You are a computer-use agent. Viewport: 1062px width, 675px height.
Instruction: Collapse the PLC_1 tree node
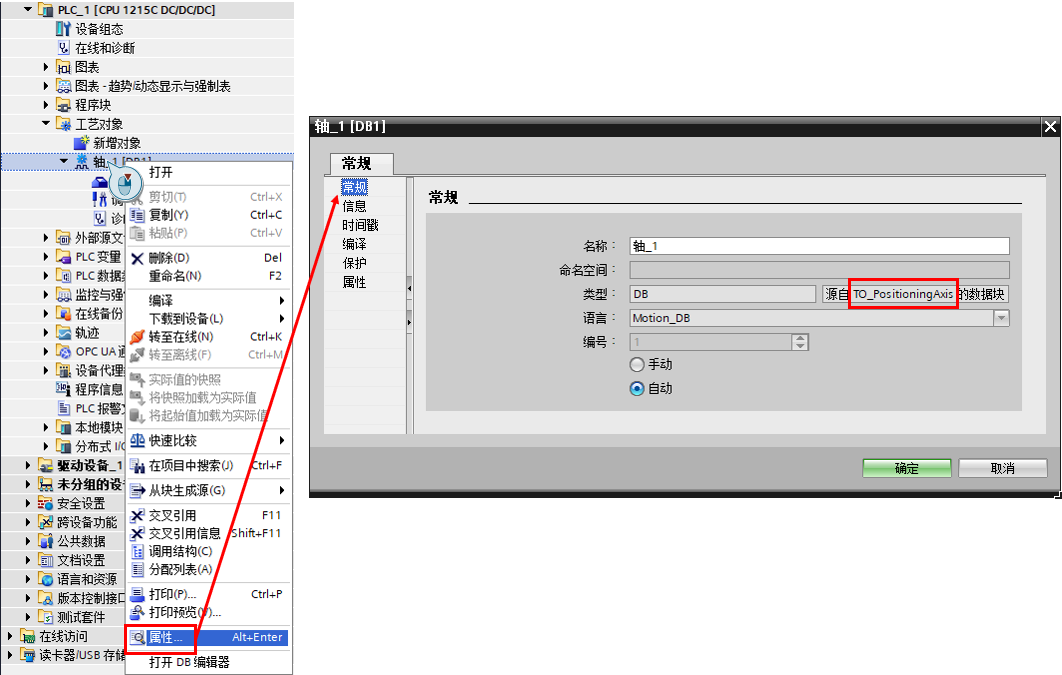coord(28,9)
